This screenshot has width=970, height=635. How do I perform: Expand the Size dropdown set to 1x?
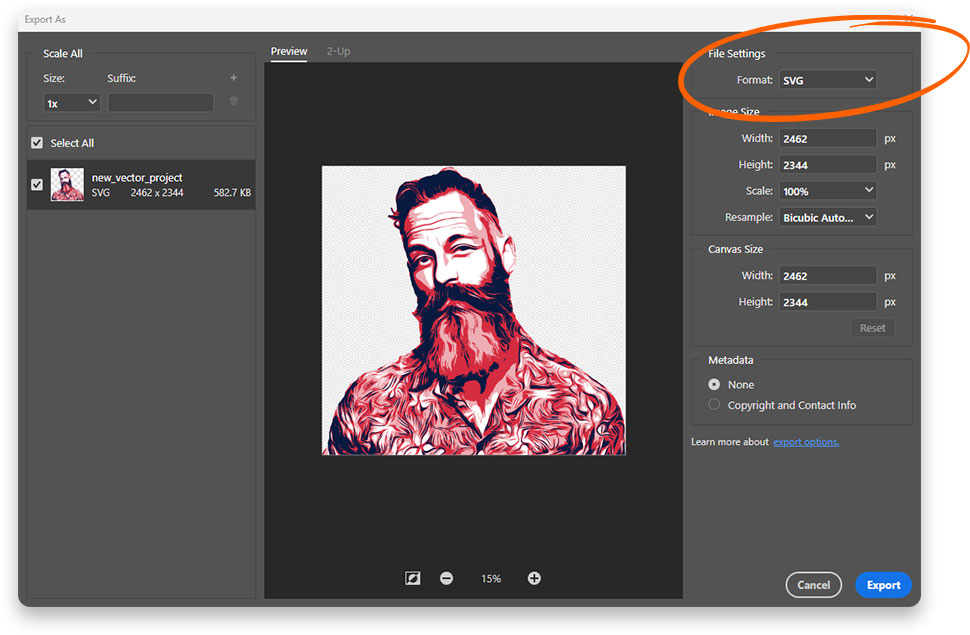pyautogui.click(x=71, y=102)
